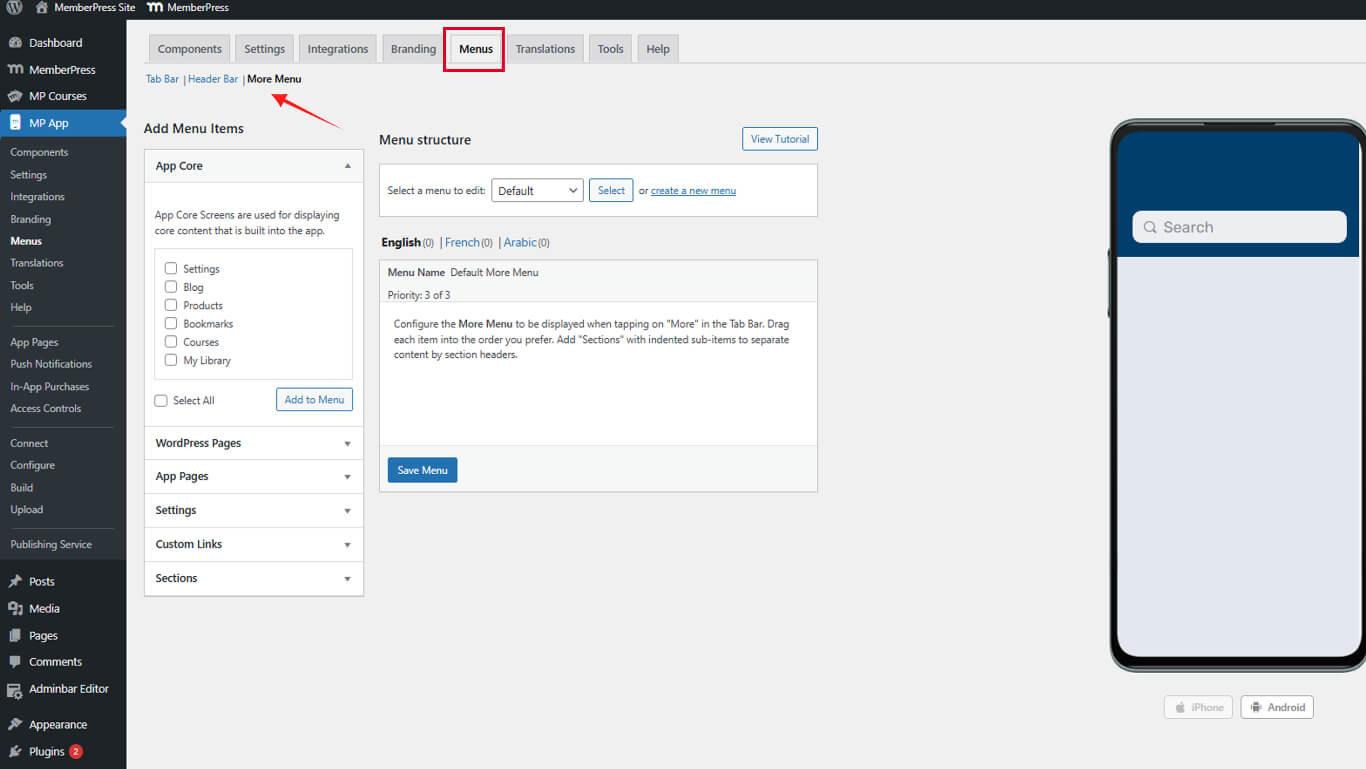Viewport: 1366px width, 769px height.
Task: Check the Blog checkbox
Action: point(171,287)
